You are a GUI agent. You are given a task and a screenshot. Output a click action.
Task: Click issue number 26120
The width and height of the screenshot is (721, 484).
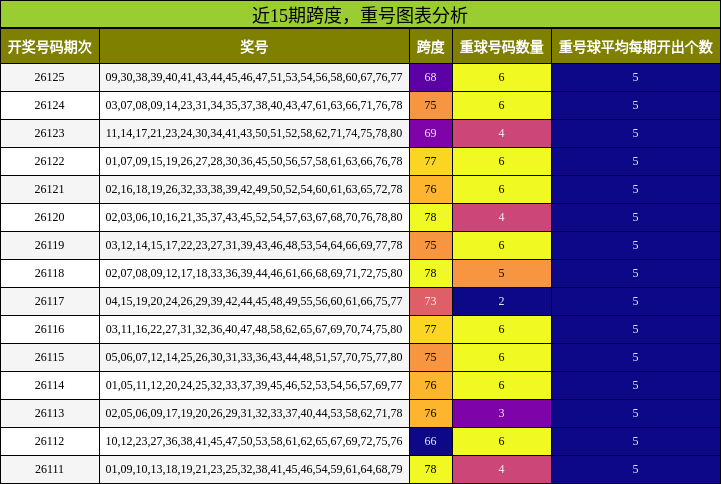tap(50, 217)
